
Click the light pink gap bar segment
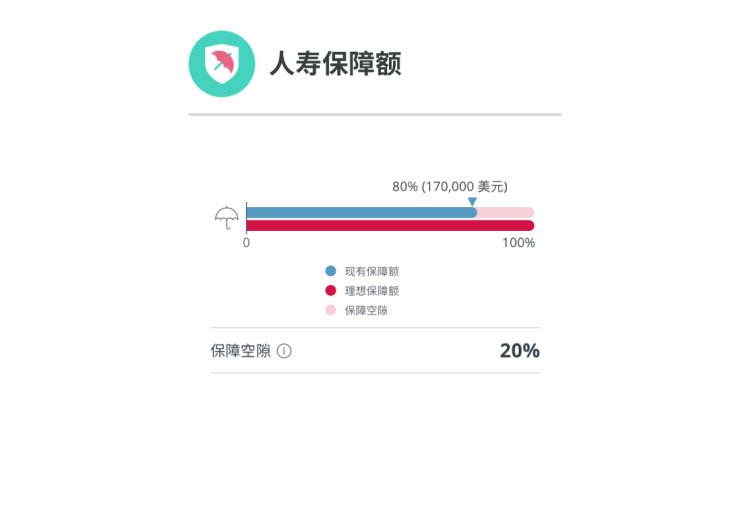(x=506, y=213)
